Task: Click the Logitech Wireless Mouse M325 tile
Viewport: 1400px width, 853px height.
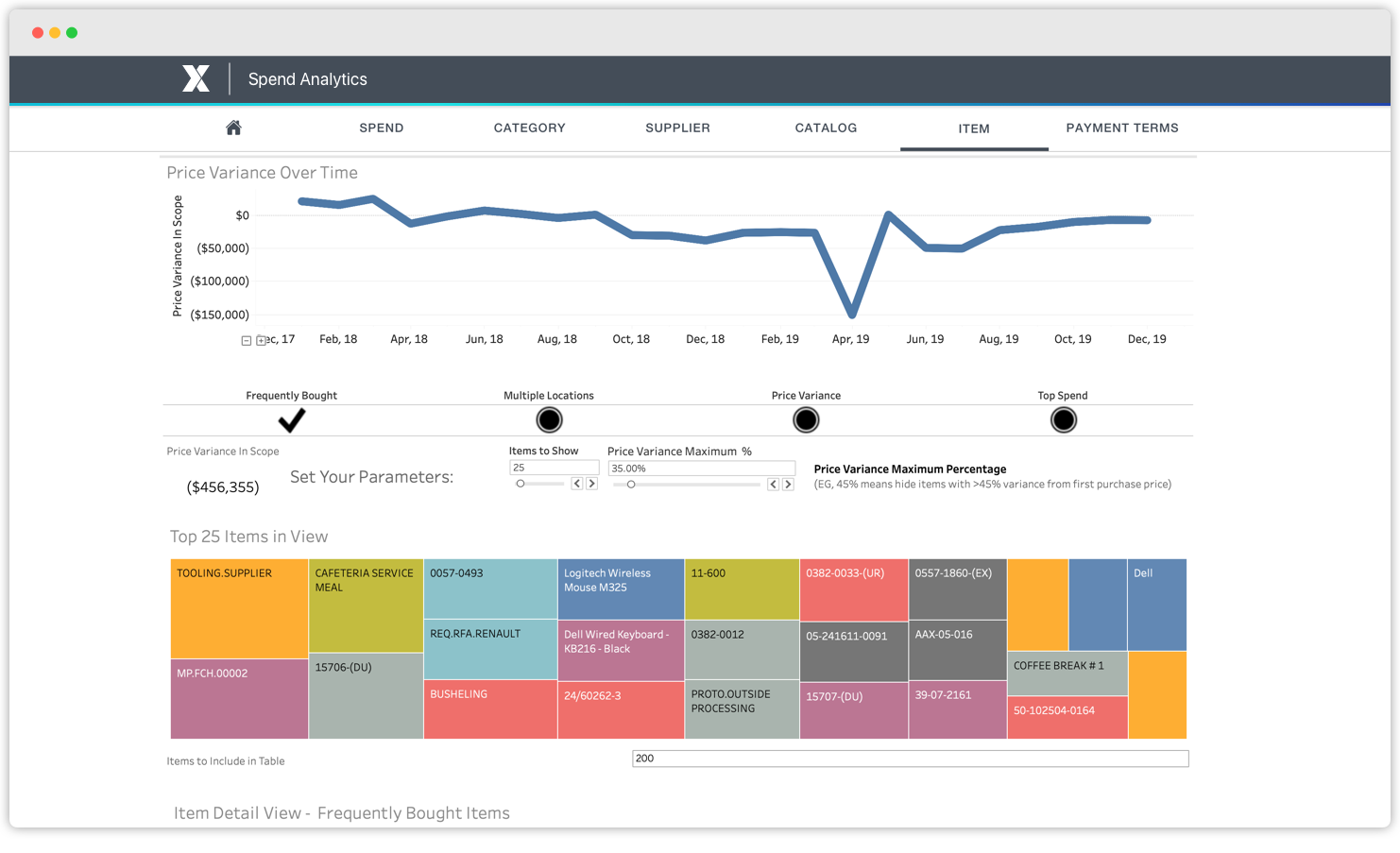Action: (x=621, y=589)
